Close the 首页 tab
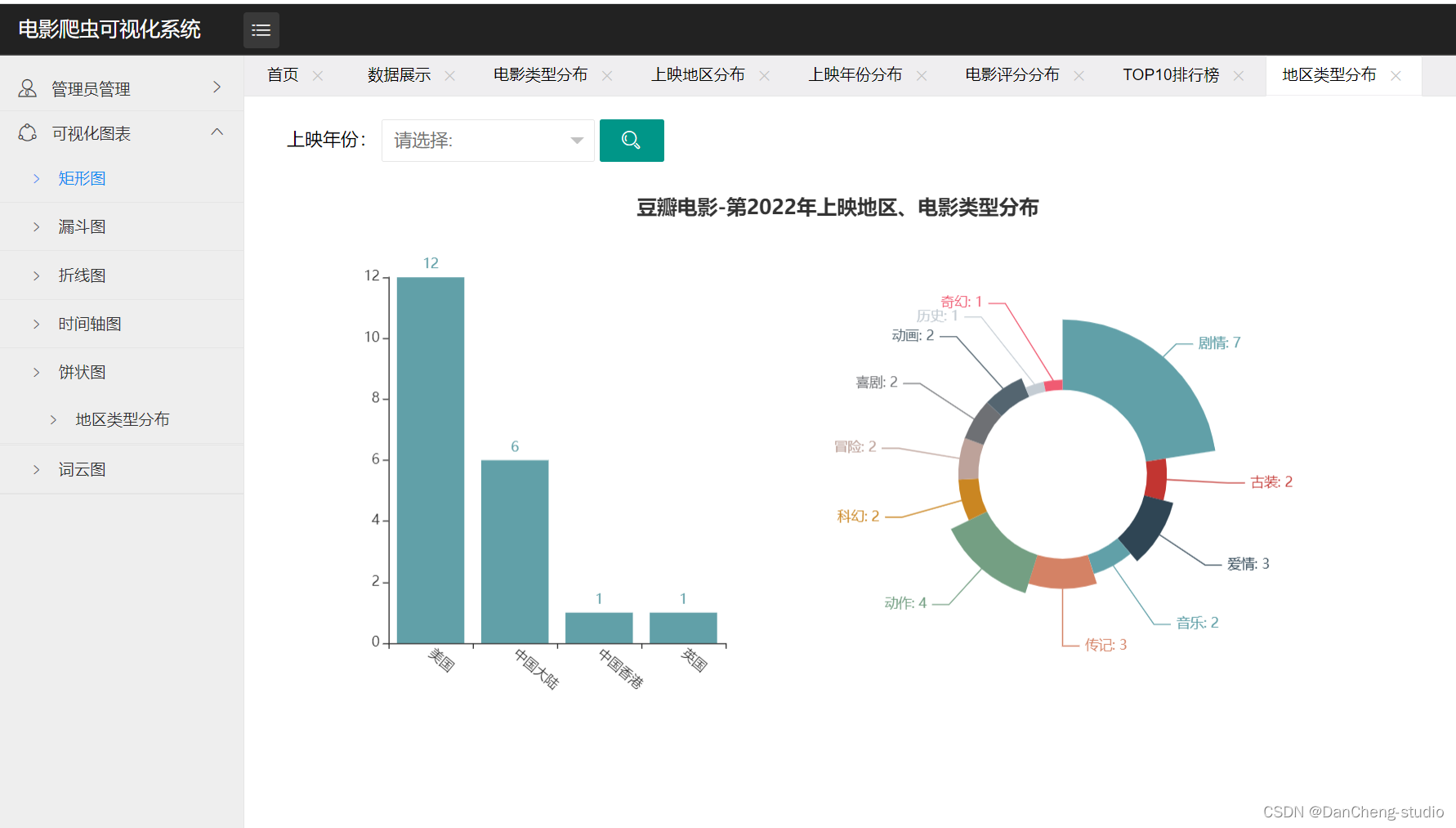 tap(318, 75)
